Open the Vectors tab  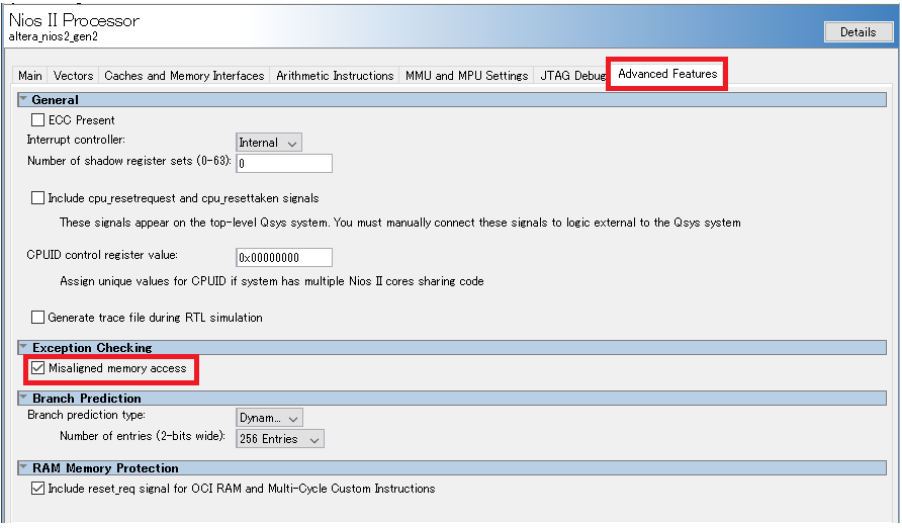73,76
